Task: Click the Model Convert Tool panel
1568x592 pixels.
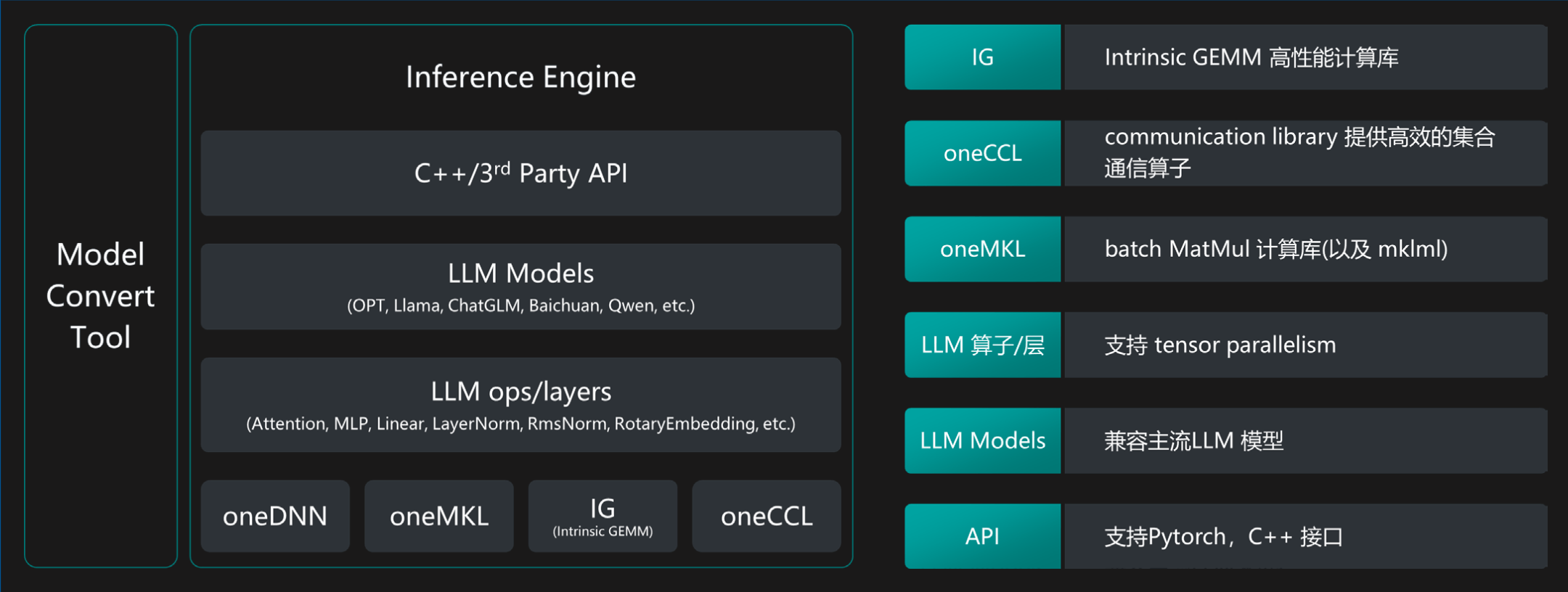Action: (x=100, y=296)
